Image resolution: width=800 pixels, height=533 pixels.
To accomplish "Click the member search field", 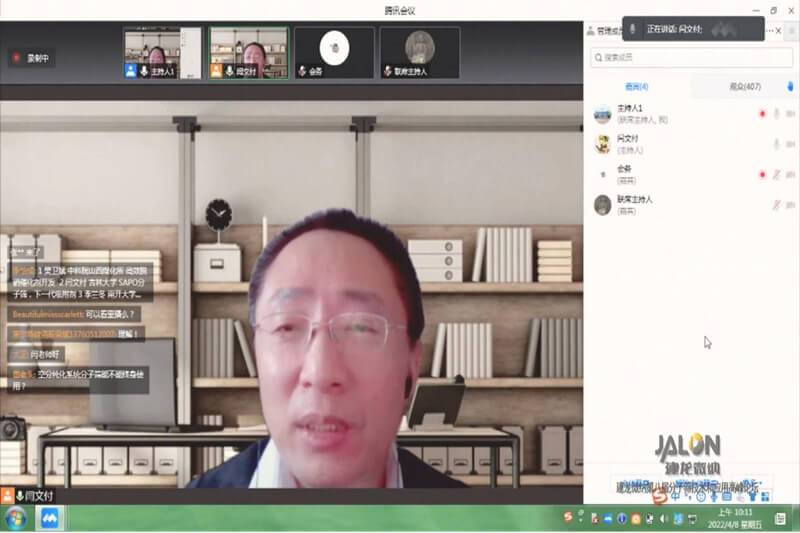I will click(x=690, y=58).
